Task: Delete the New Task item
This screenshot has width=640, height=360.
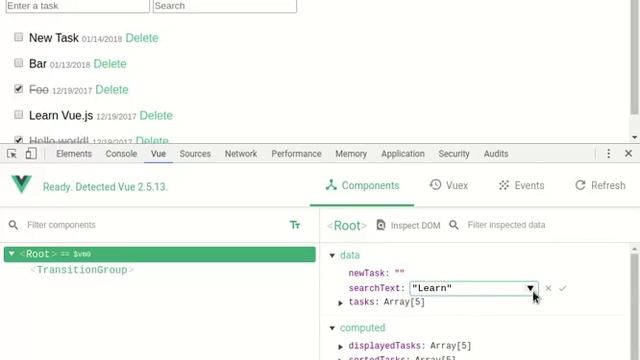Action: (142, 38)
